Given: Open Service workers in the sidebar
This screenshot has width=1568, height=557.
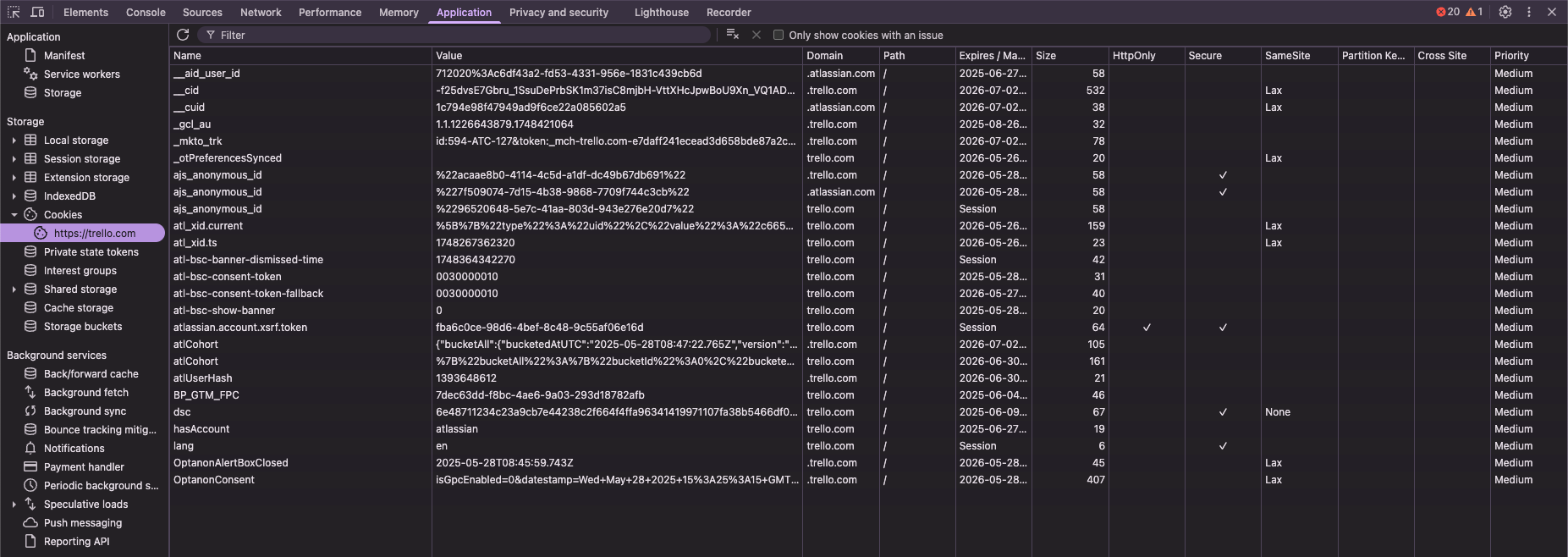Looking at the screenshot, I should 81,74.
